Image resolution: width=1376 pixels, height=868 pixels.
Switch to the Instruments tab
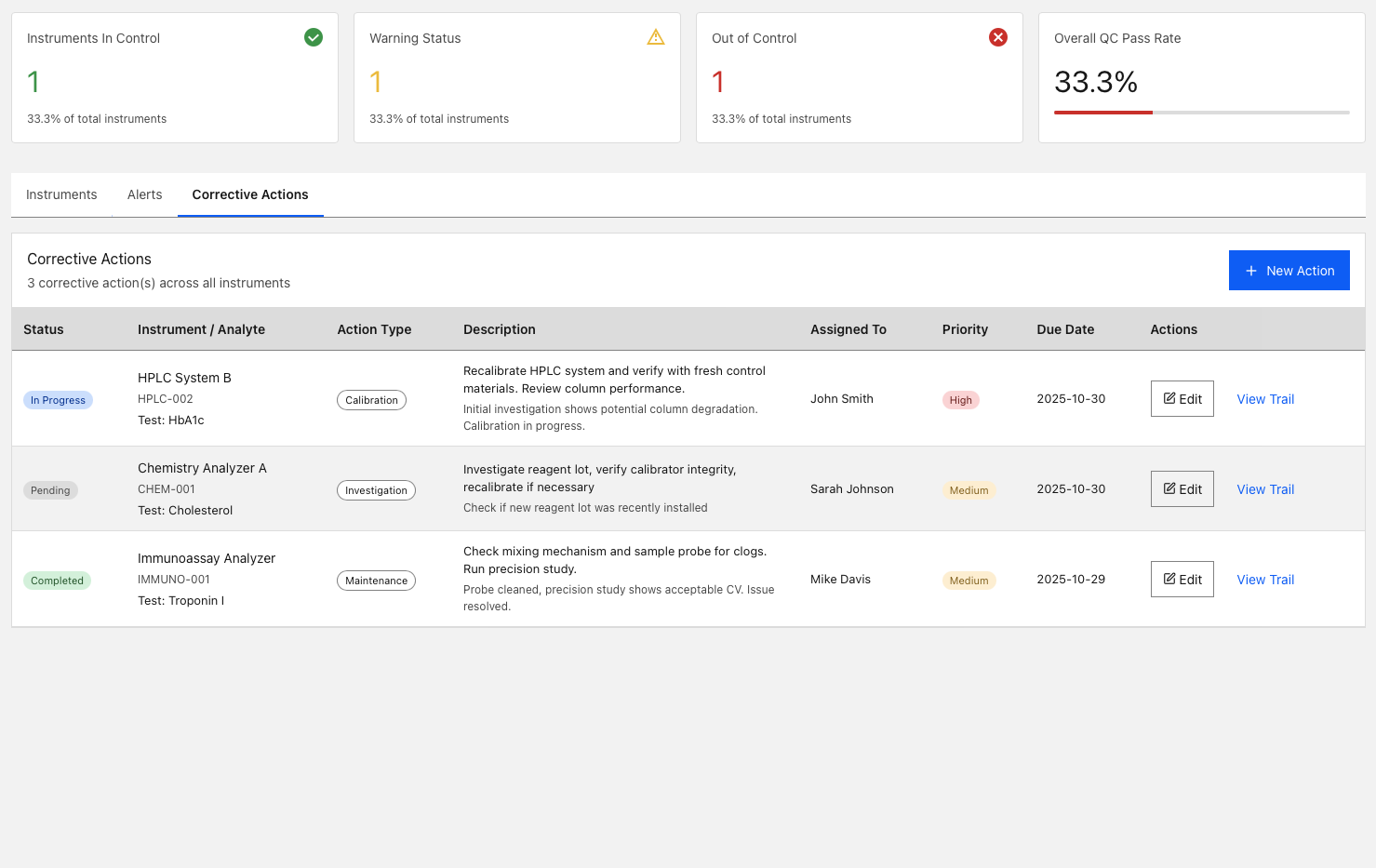click(61, 194)
